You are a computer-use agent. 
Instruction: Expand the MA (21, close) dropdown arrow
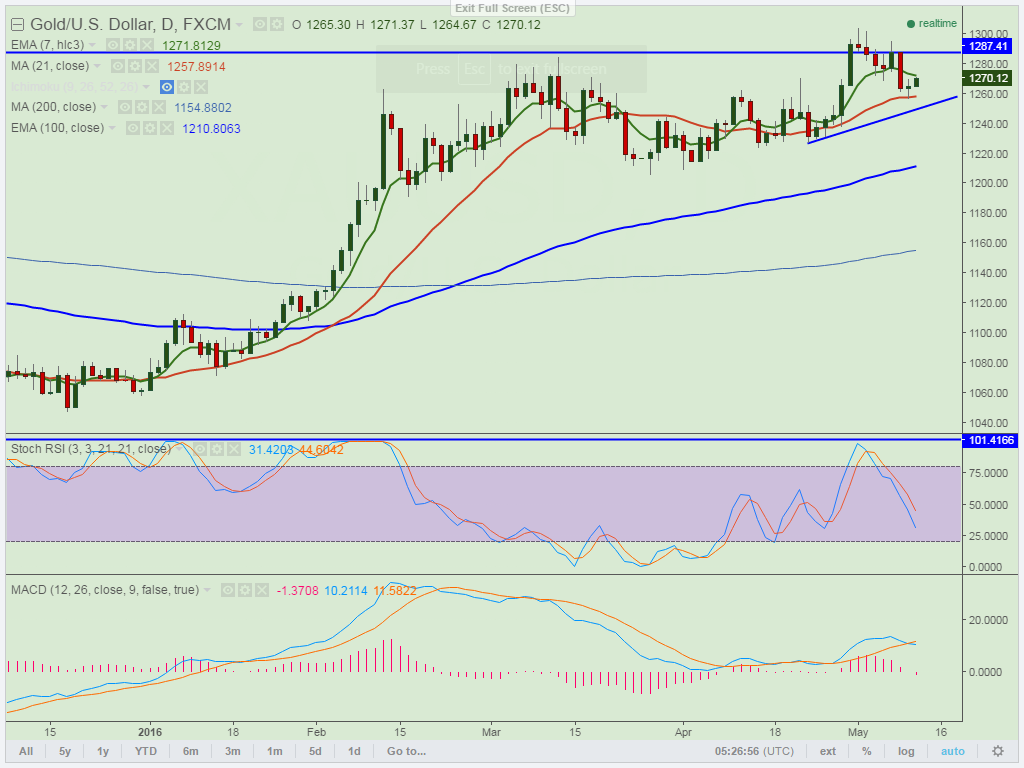97,66
